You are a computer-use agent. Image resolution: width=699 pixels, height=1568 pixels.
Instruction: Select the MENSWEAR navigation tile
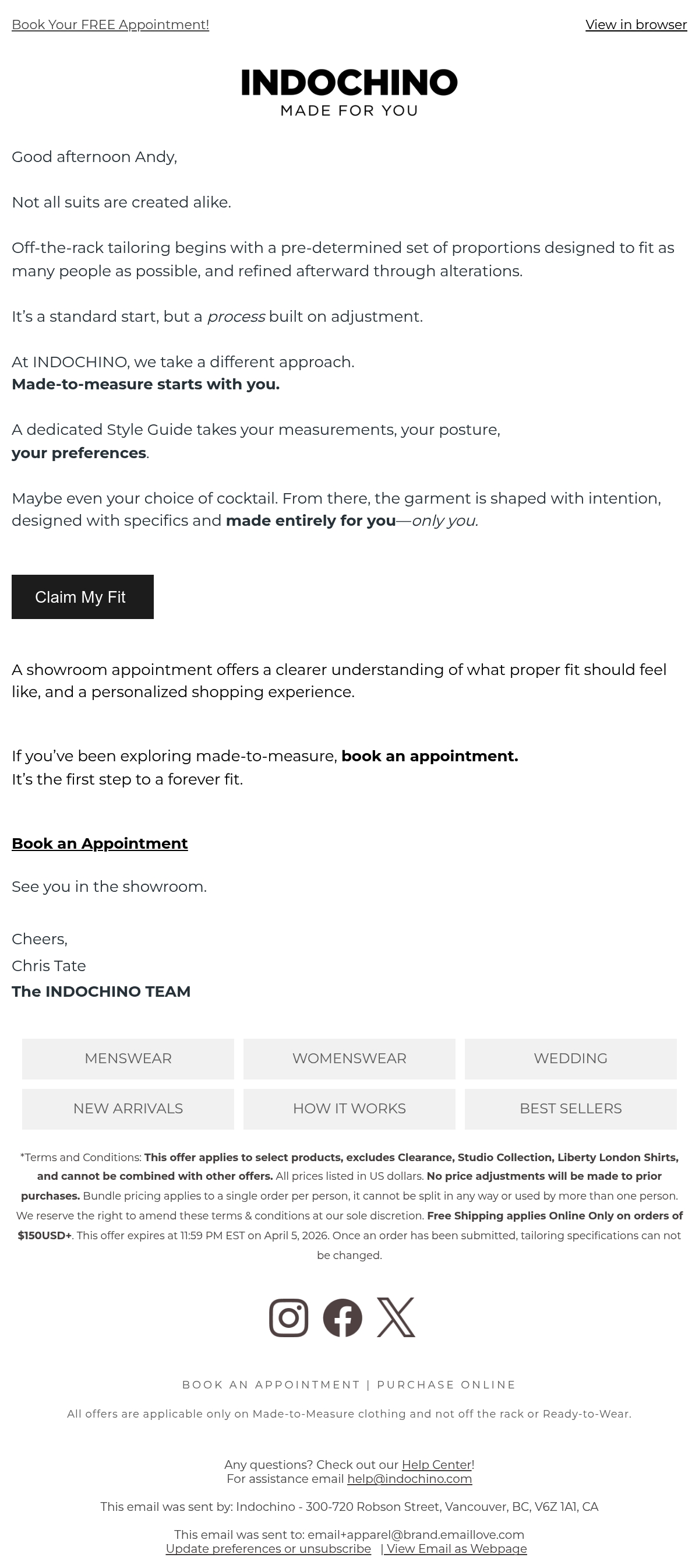[x=128, y=1059]
